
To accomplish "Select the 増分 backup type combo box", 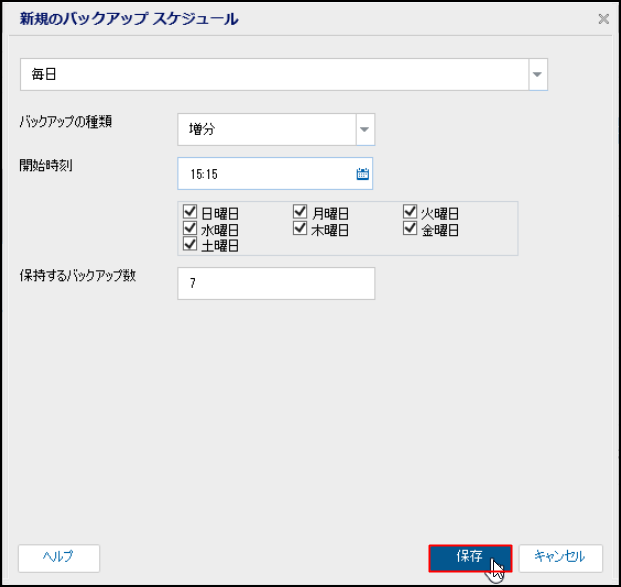I will (x=266, y=128).
